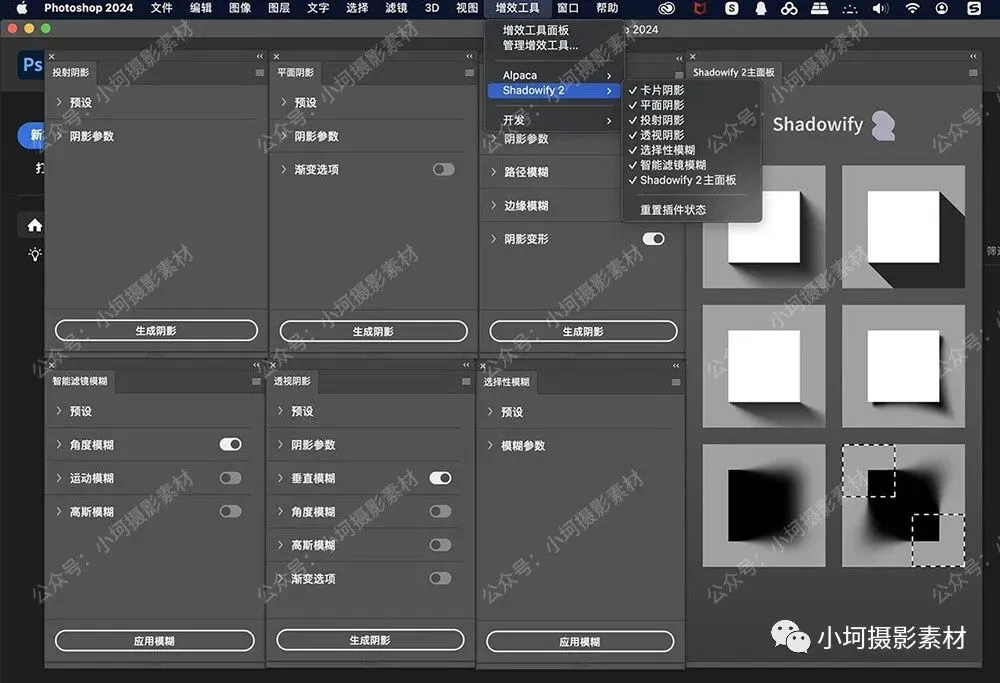The width and height of the screenshot is (1000, 683).
Task: Uncheck 选择性模糊 in the Shadowify 2 submenu
Action: (691, 150)
